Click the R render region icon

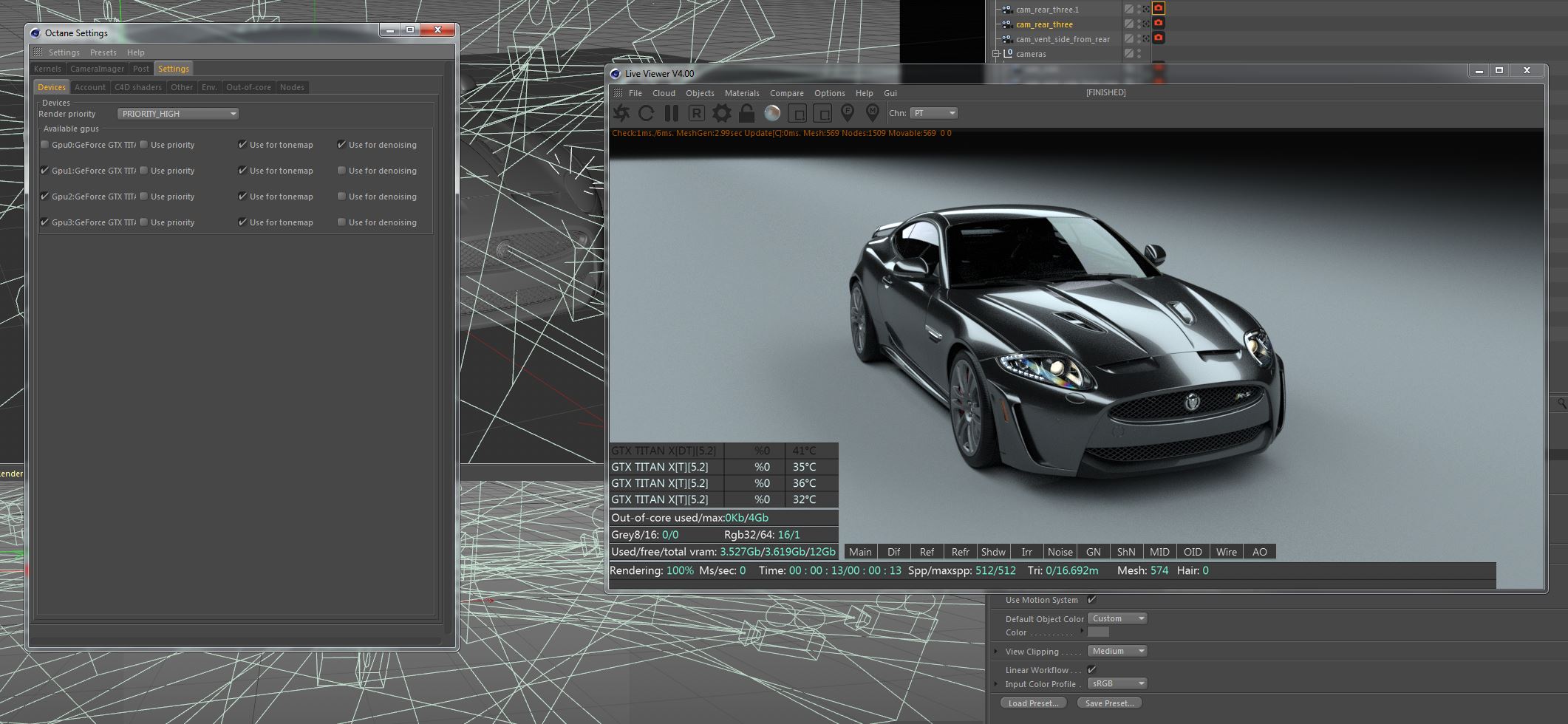coord(696,113)
